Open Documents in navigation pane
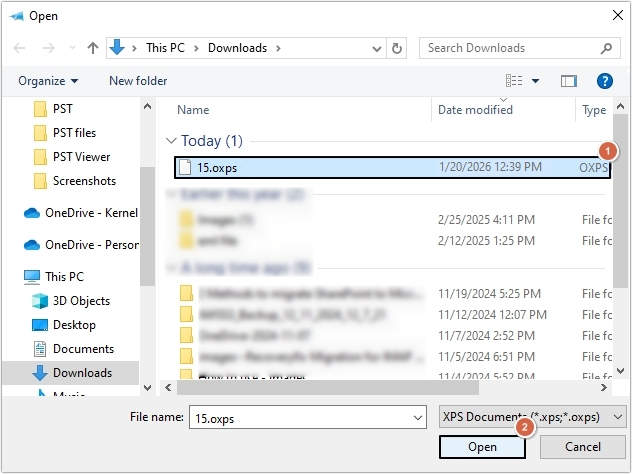The width and height of the screenshot is (633, 475). [x=73, y=349]
